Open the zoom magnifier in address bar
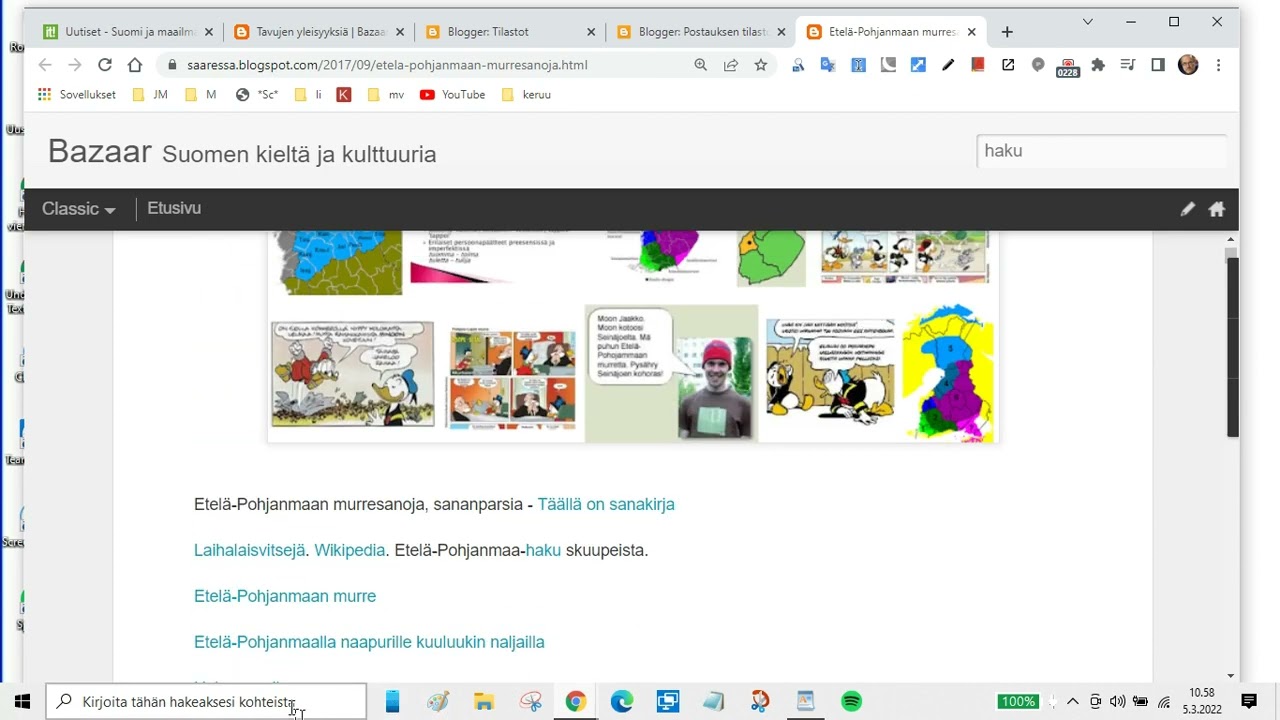1280x720 pixels. [x=701, y=65]
